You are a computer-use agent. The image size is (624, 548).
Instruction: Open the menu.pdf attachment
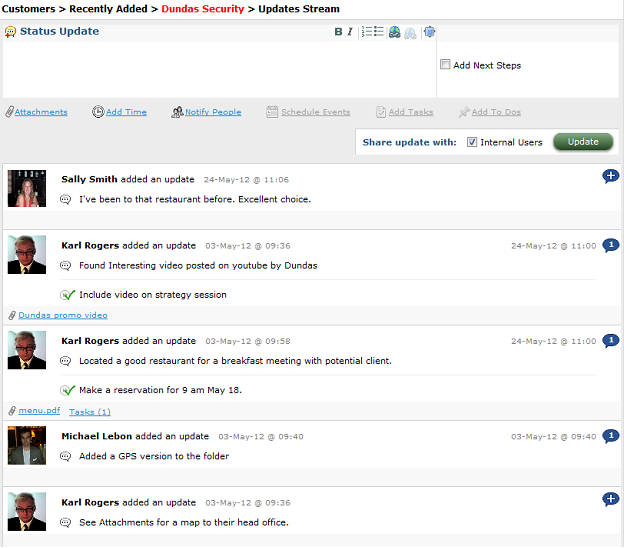39,410
